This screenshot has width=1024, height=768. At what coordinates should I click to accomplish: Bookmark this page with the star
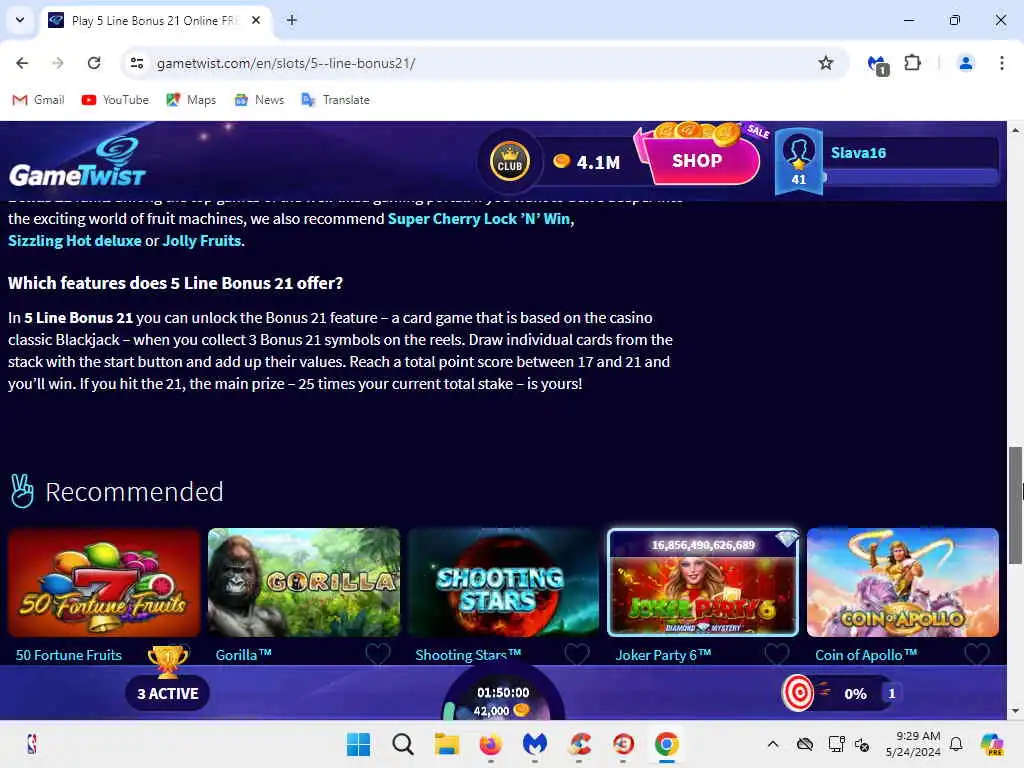click(825, 63)
